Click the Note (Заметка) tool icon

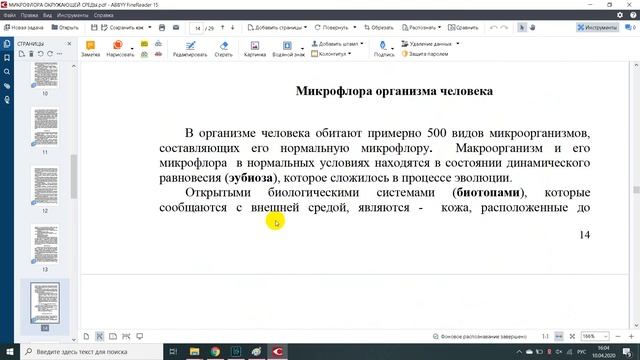pyautogui.click(x=90, y=45)
